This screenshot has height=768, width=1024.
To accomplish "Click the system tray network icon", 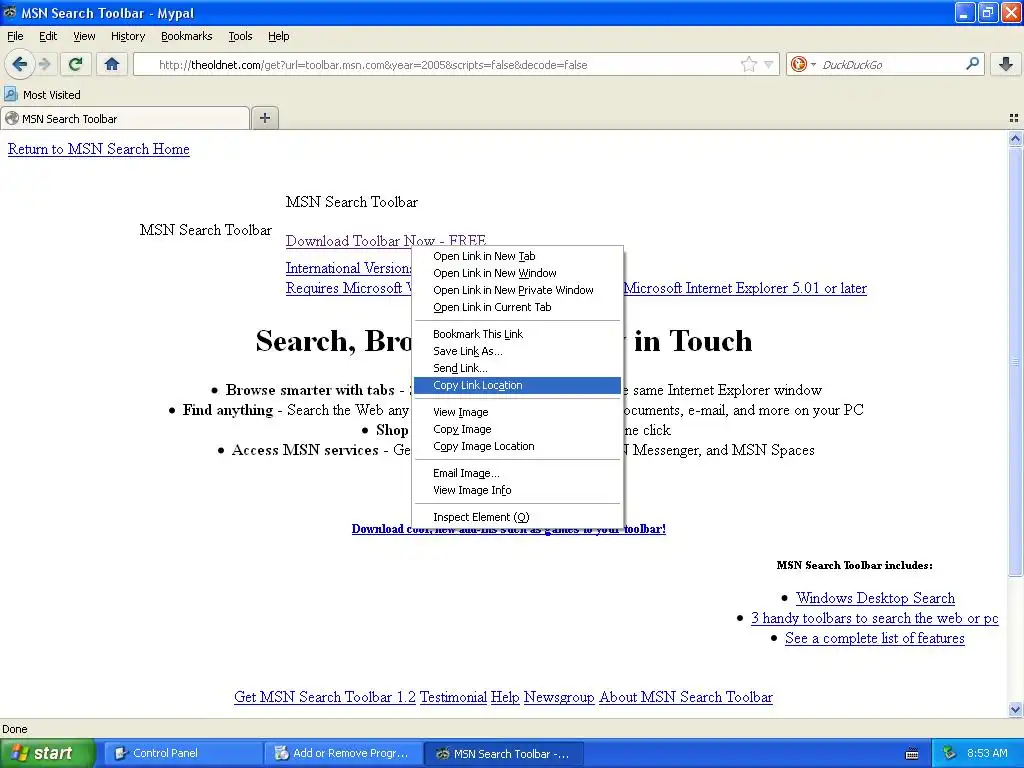I will click(950, 753).
